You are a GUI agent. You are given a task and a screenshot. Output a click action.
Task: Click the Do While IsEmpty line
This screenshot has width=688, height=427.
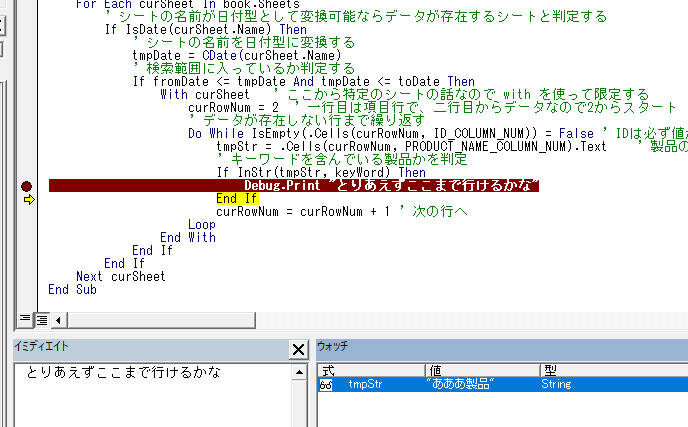click(391, 133)
